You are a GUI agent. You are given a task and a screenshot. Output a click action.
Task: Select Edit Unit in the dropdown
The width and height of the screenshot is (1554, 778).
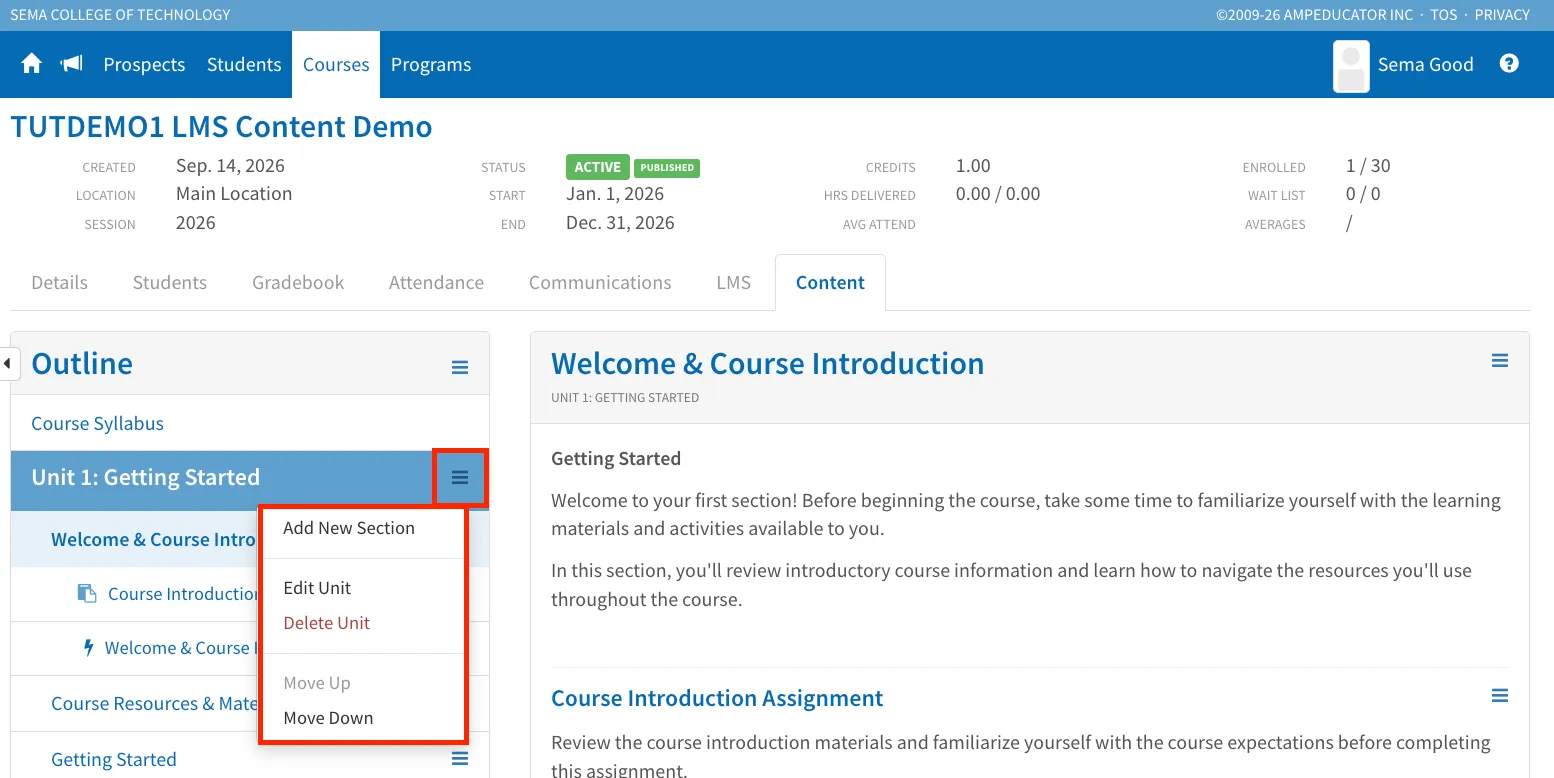[x=317, y=588]
